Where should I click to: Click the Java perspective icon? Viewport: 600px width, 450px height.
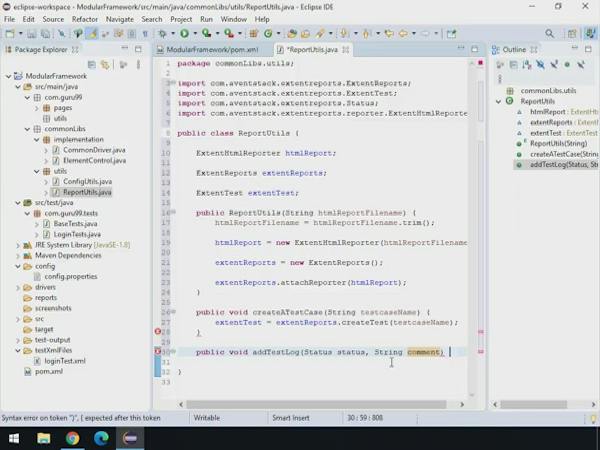click(590, 34)
